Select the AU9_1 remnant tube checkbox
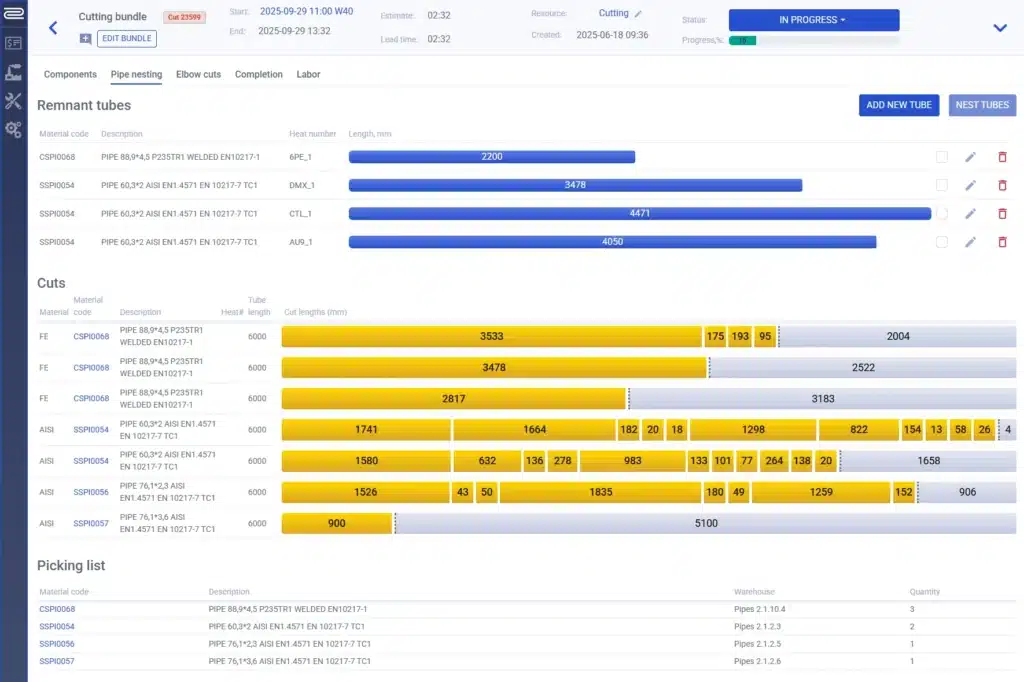The height and width of the screenshot is (682, 1024). click(x=941, y=242)
